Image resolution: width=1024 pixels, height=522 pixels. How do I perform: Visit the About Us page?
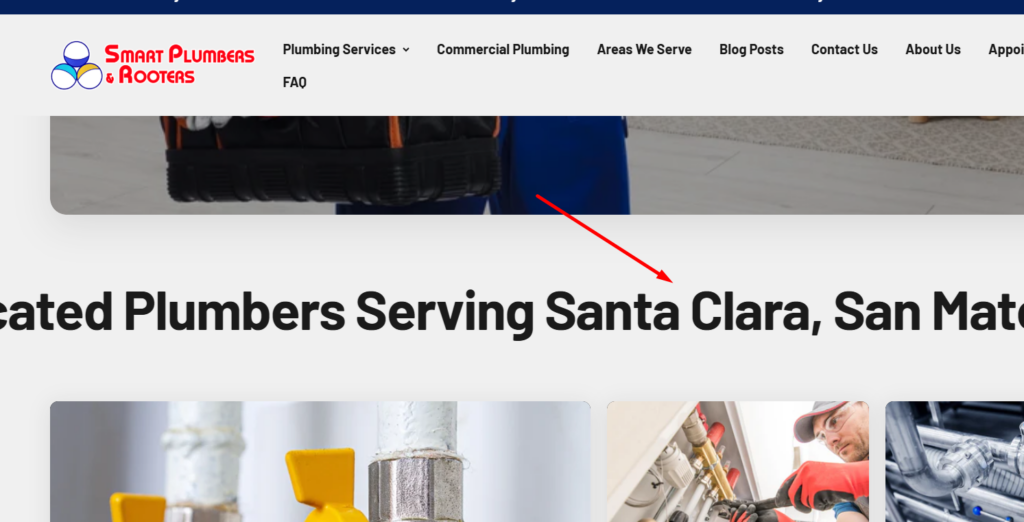933,50
